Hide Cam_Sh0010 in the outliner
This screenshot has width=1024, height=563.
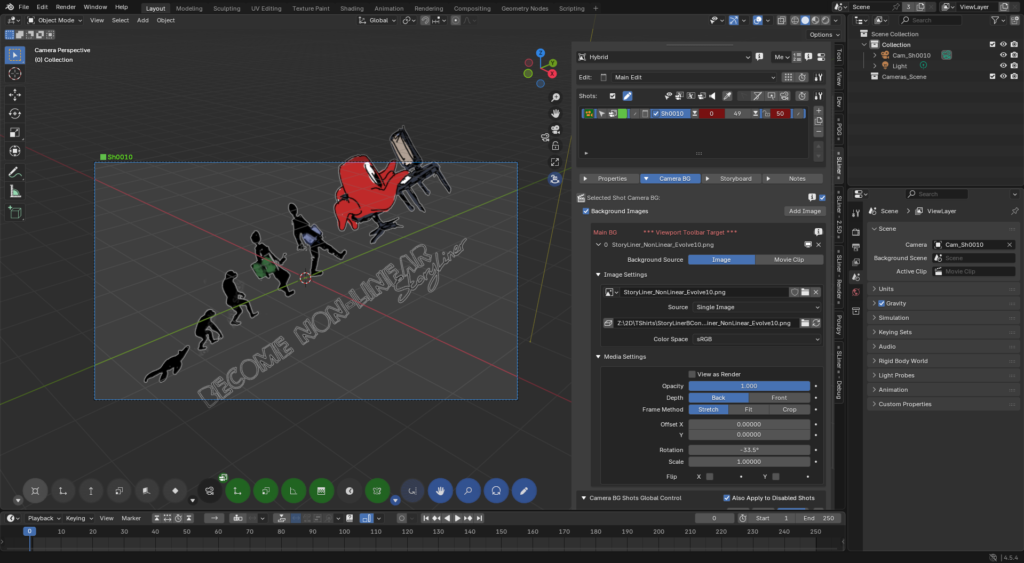point(1003,55)
